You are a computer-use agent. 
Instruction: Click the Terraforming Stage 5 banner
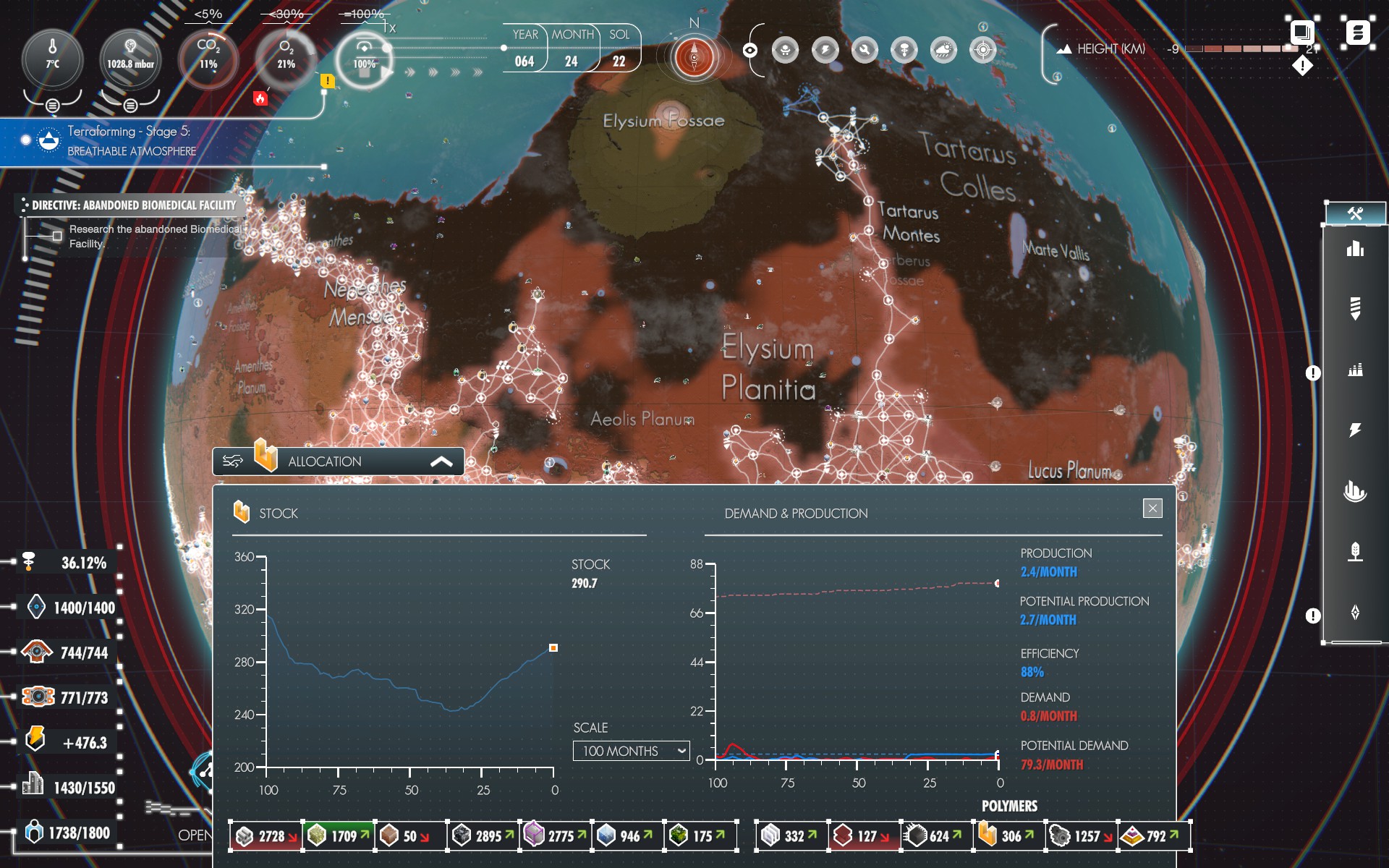130,141
